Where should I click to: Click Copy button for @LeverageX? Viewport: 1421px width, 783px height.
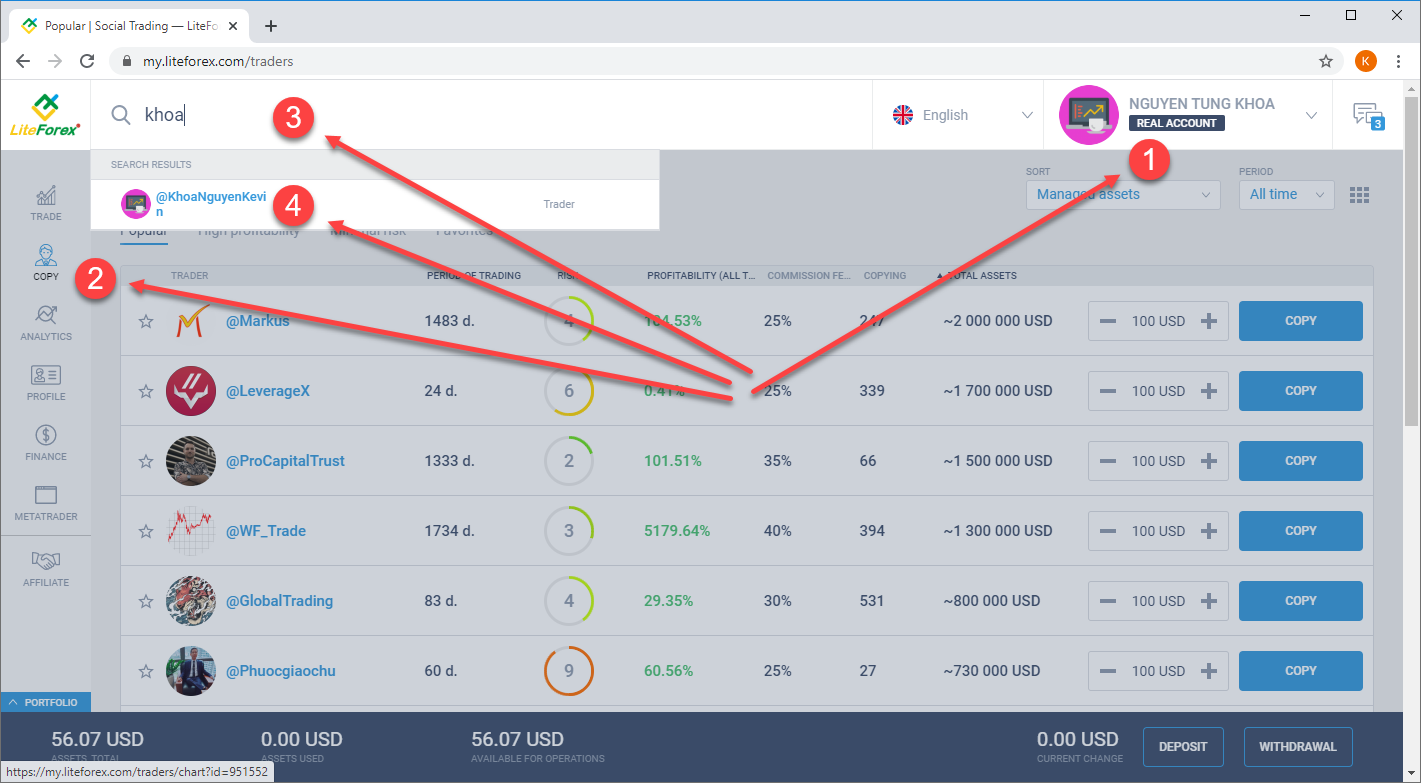[x=1300, y=391]
